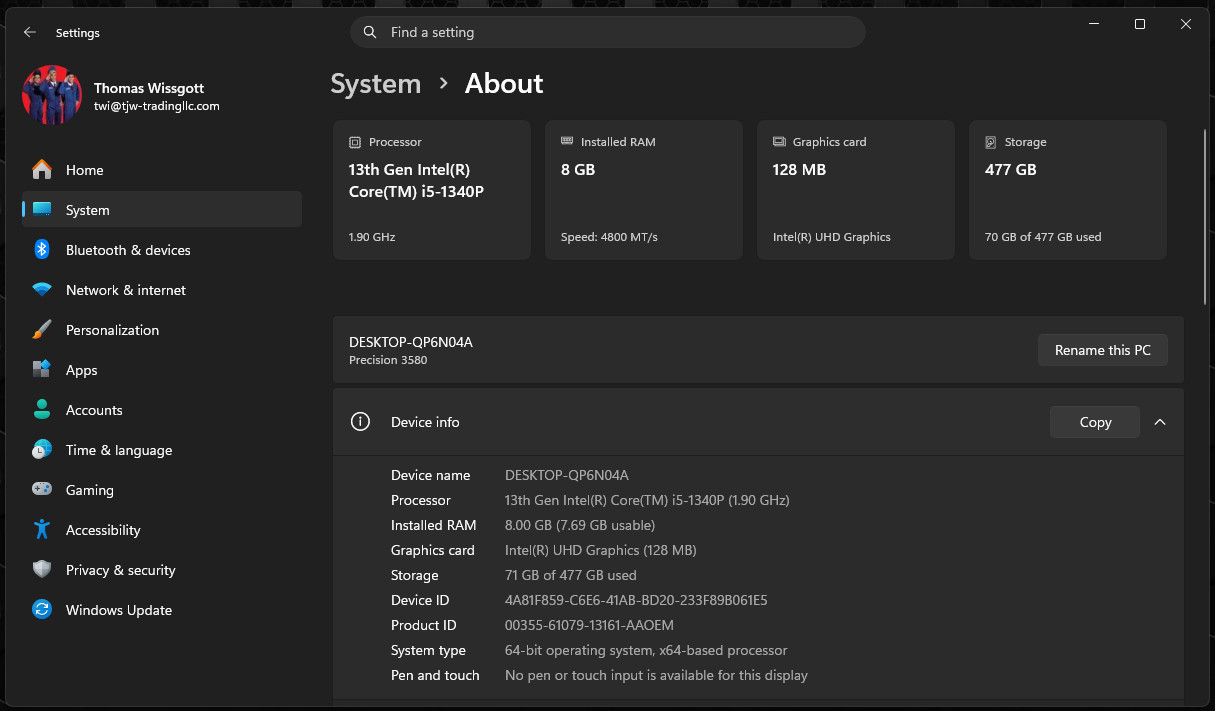Viewport: 1215px width, 711px height.
Task: Click the Time & language globe icon
Action: (x=42, y=450)
